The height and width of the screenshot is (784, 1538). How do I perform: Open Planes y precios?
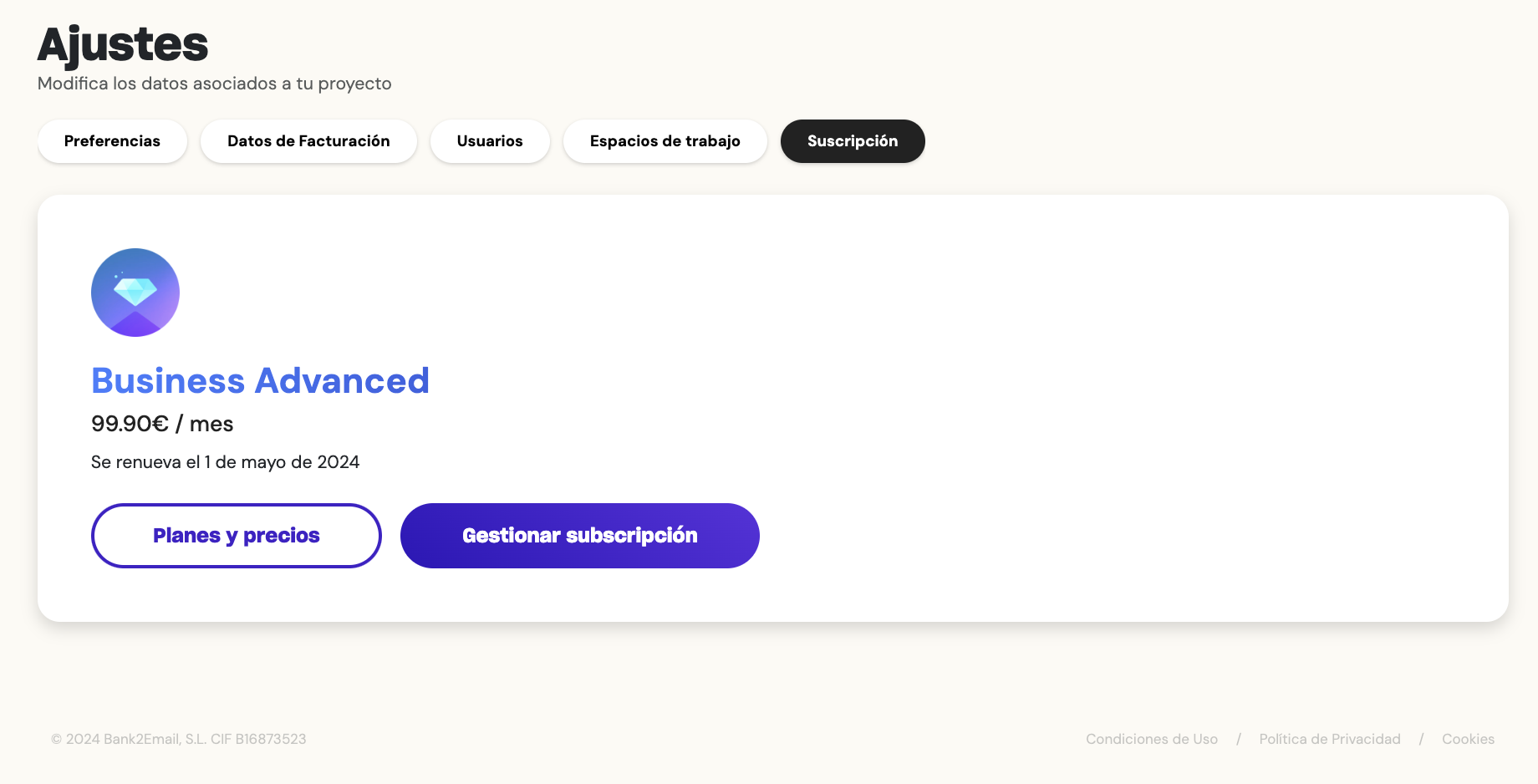click(236, 536)
